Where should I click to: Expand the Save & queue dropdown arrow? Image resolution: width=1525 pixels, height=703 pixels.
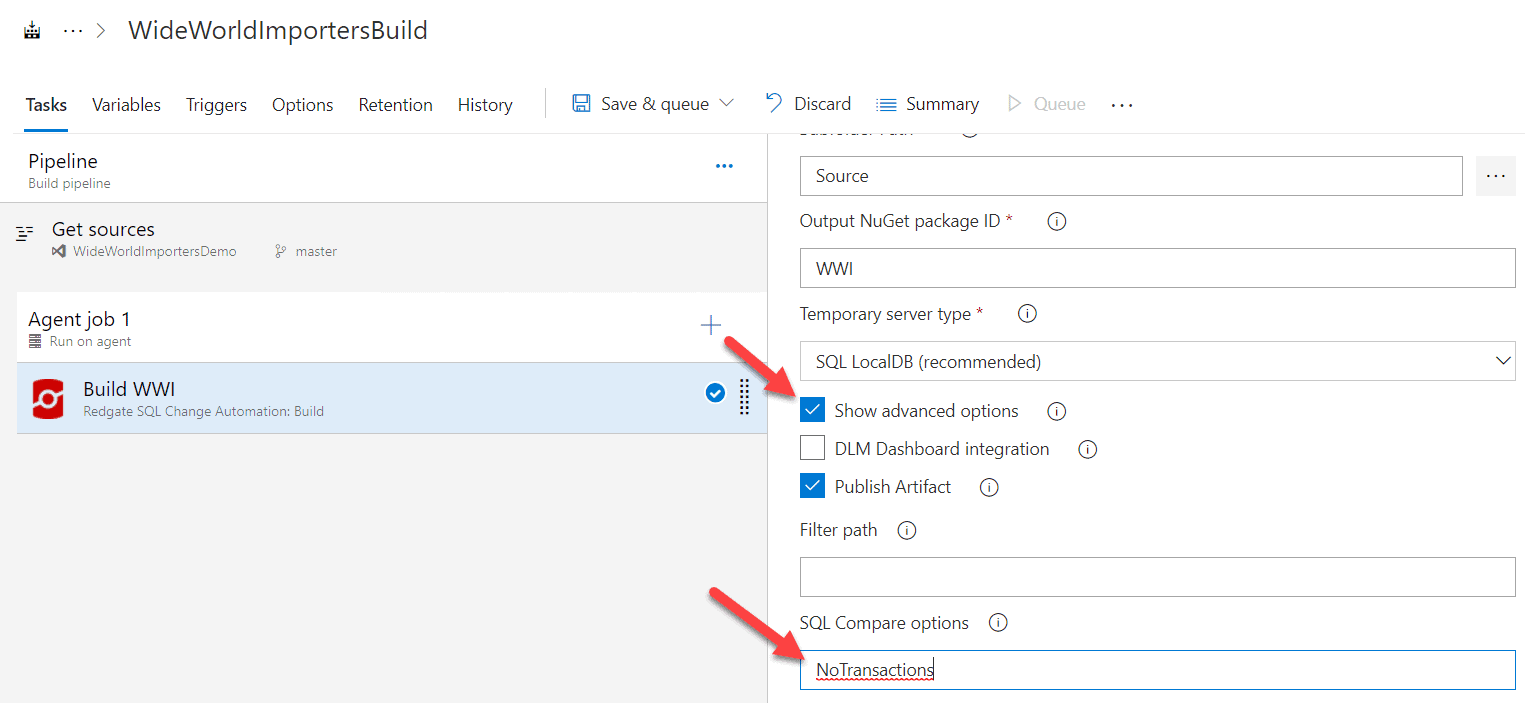coord(728,103)
